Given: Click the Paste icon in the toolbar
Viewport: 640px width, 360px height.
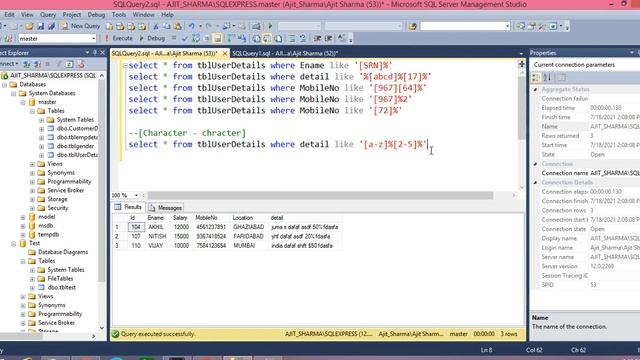Looking at the screenshot, I should [x=178, y=26].
